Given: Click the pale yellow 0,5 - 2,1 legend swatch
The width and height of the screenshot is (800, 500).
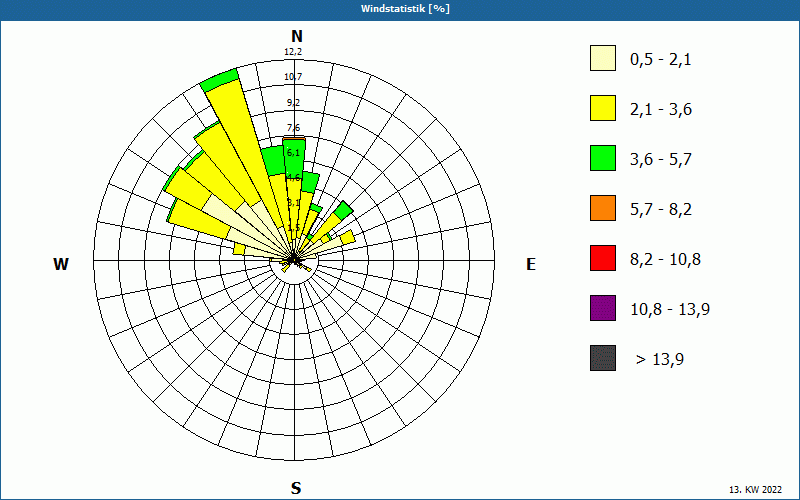Looking at the screenshot, I should (603, 58).
